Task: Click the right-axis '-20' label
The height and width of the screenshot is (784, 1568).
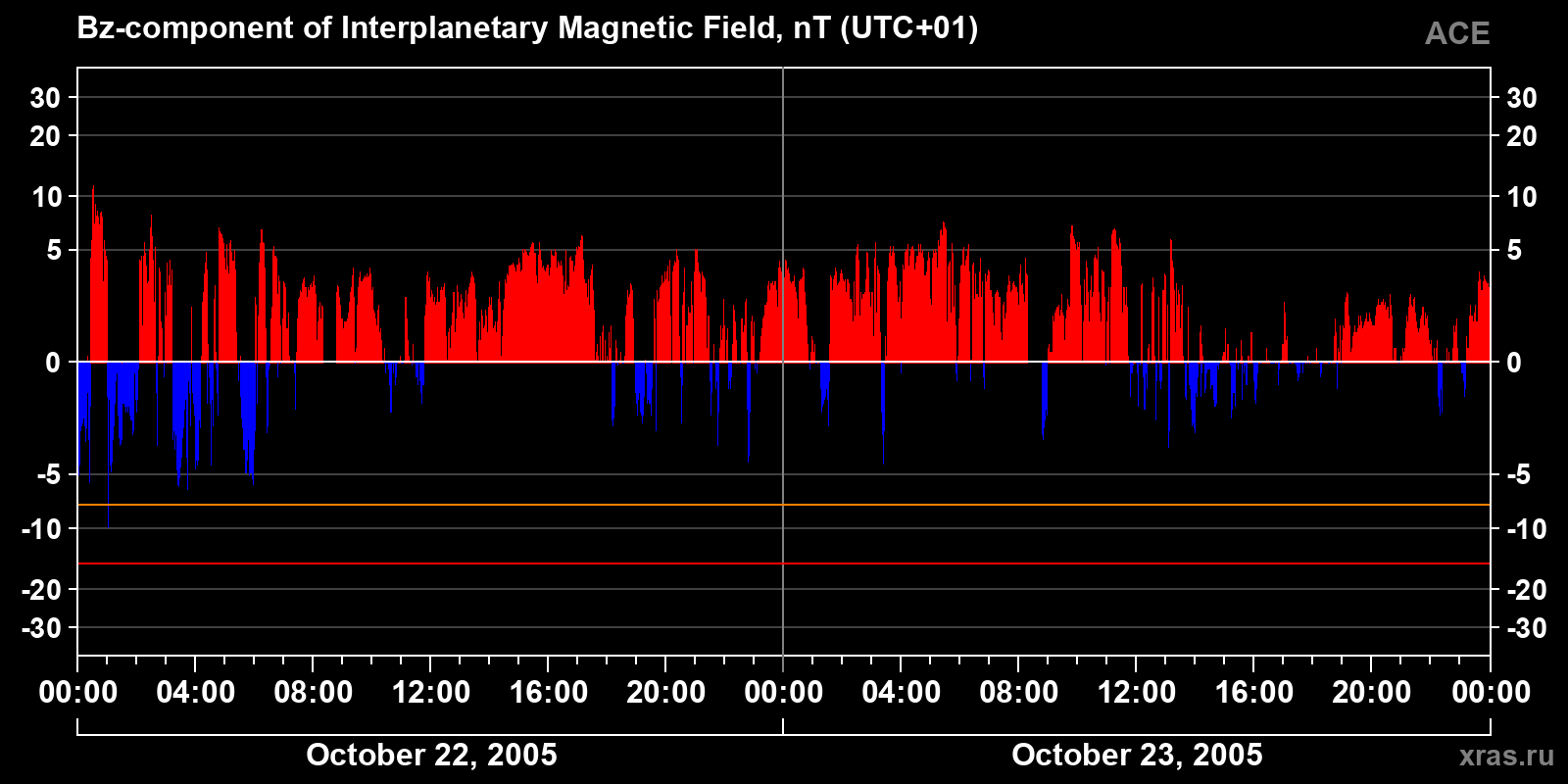Action: click(1526, 590)
